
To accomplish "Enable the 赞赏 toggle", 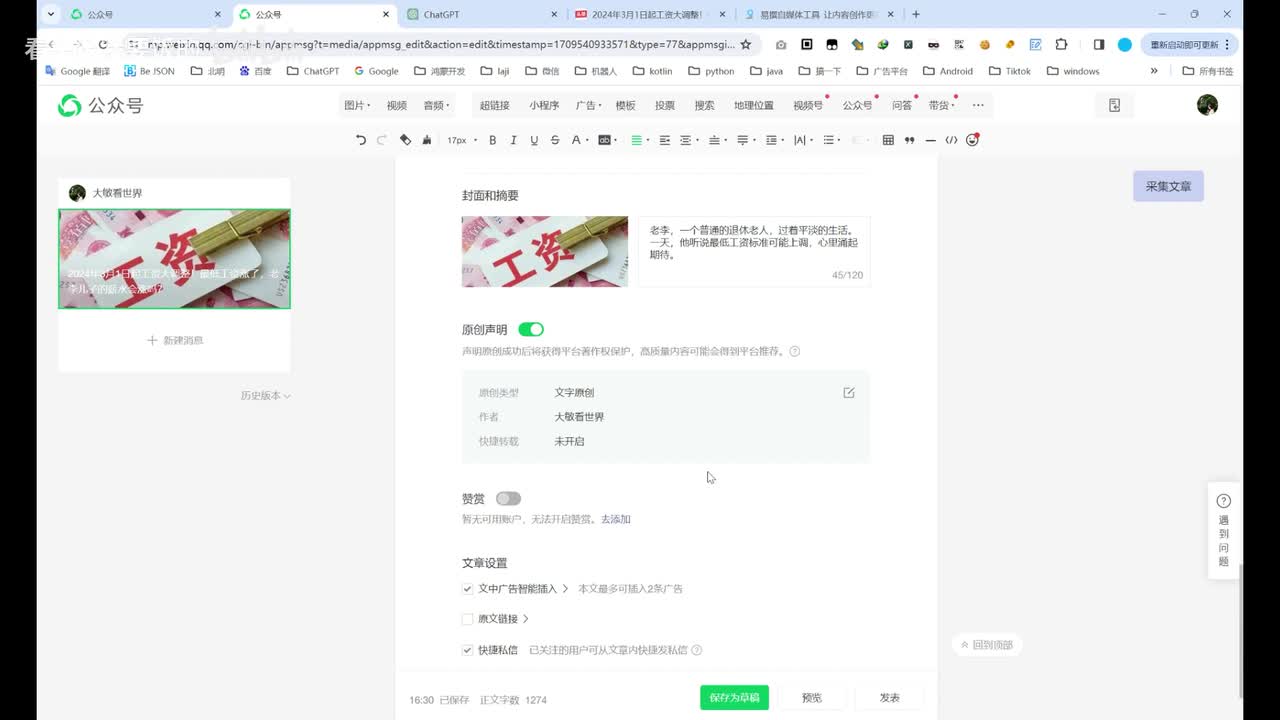I will tap(508, 498).
